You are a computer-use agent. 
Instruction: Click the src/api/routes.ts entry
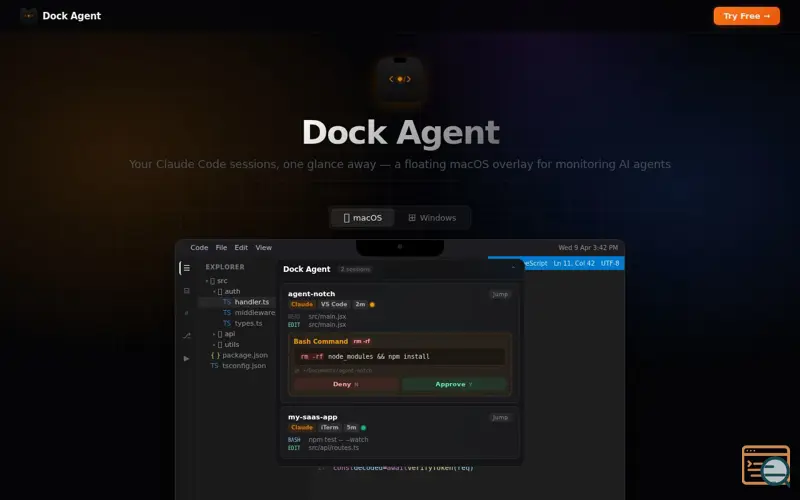[323, 448]
